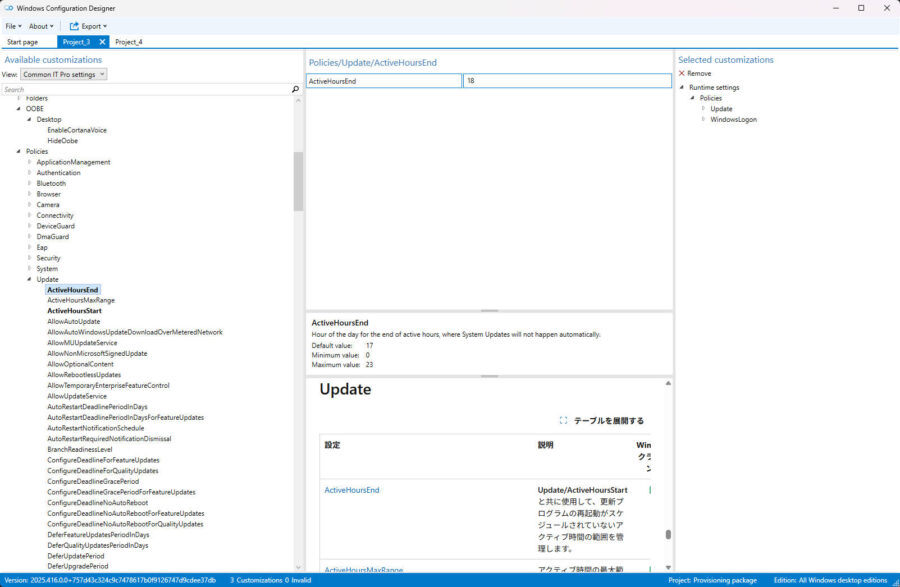Viewport: 900px width, 587px height.
Task: Expand the ApplicationManagement policy node
Action: [30, 162]
